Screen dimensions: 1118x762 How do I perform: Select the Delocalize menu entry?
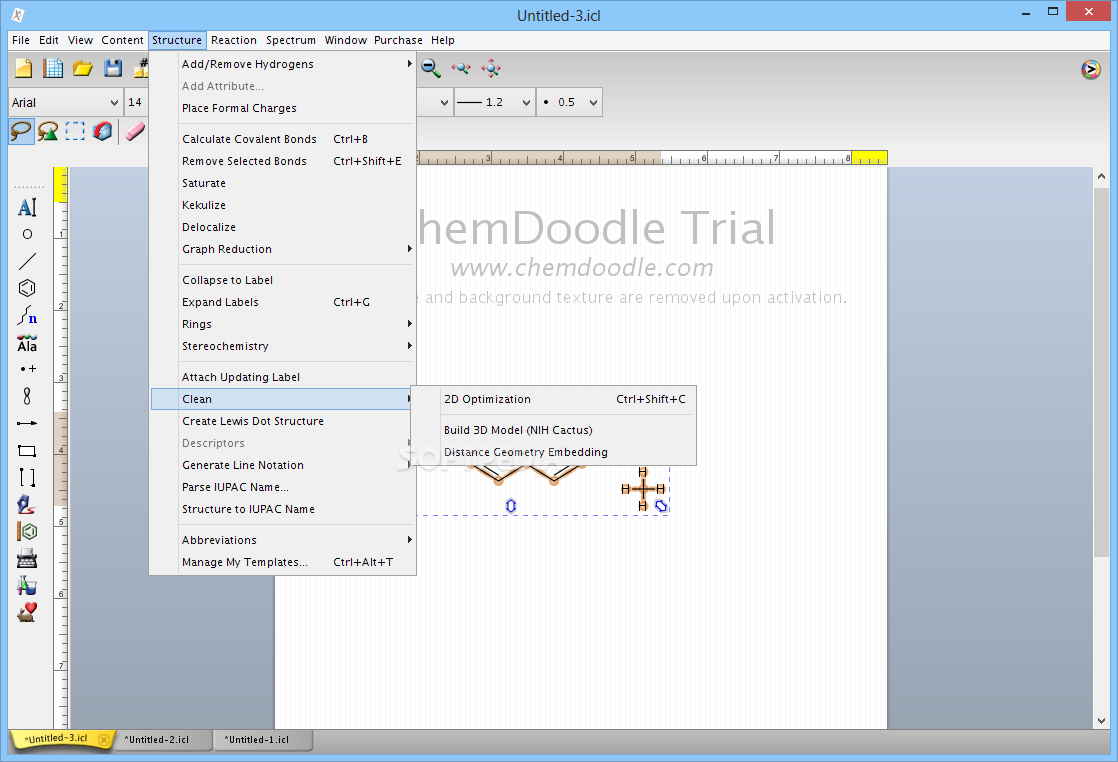283,227
